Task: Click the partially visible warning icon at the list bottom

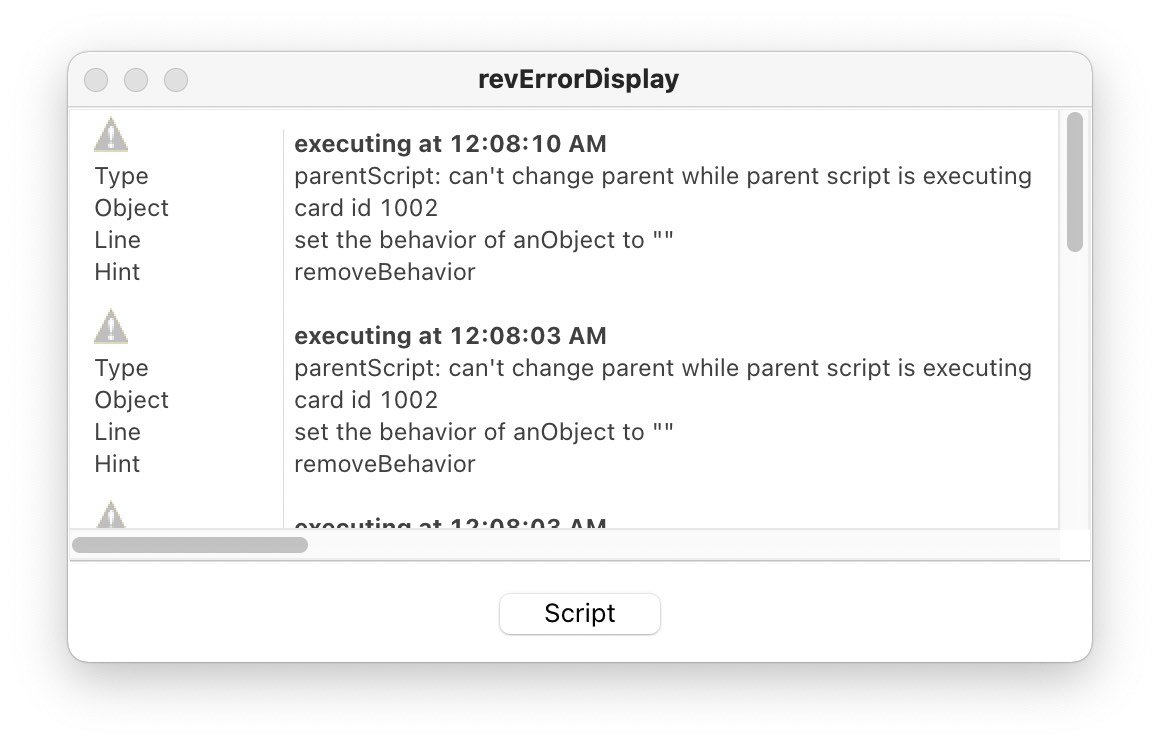Action: point(111,517)
